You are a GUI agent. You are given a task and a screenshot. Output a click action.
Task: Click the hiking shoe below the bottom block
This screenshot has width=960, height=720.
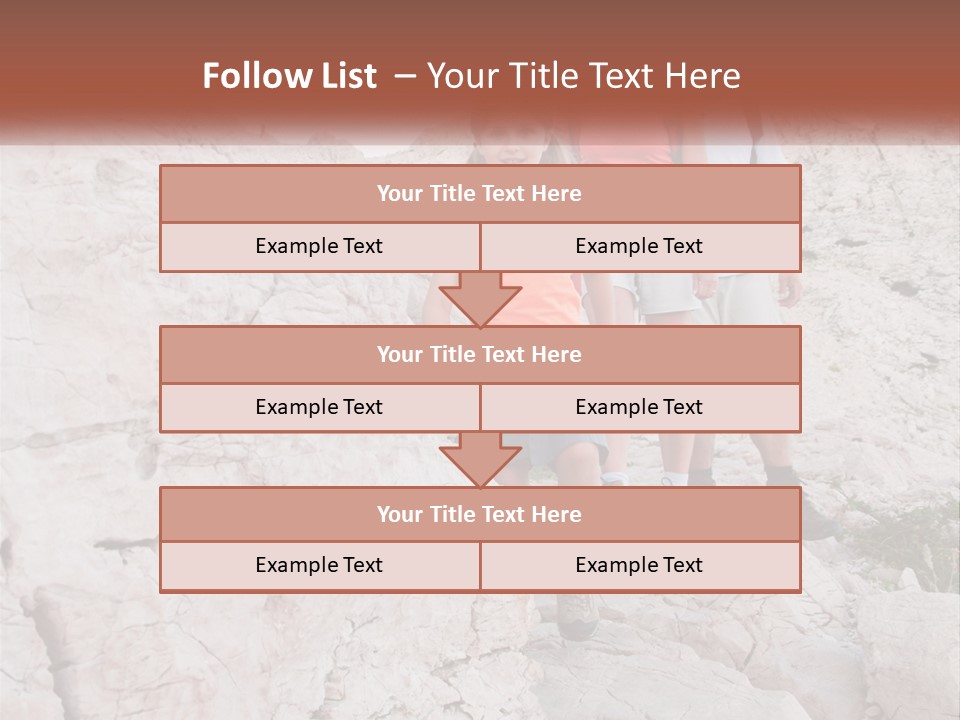pyautogui.click(x=579, y=615)
